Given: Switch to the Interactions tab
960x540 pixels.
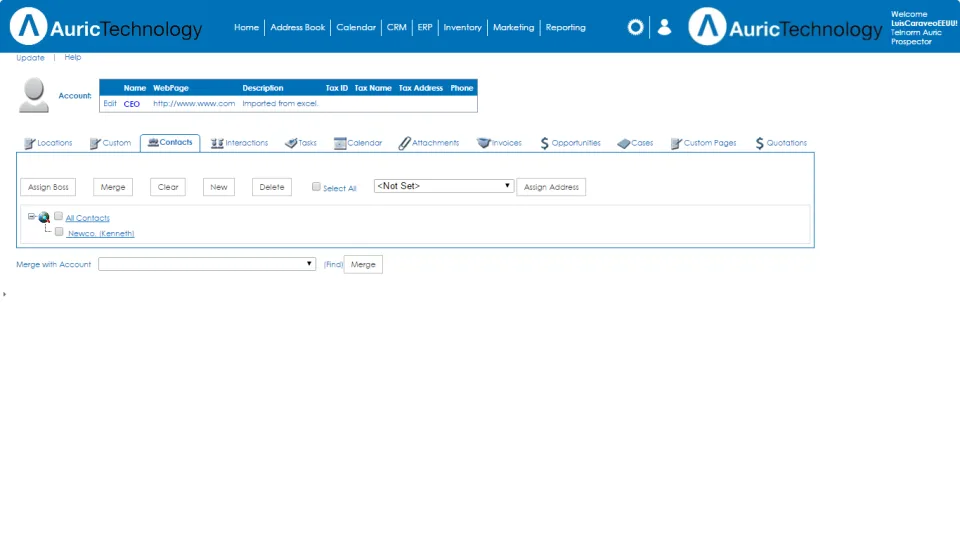Looking at the screenshot, I should (239, 143).
